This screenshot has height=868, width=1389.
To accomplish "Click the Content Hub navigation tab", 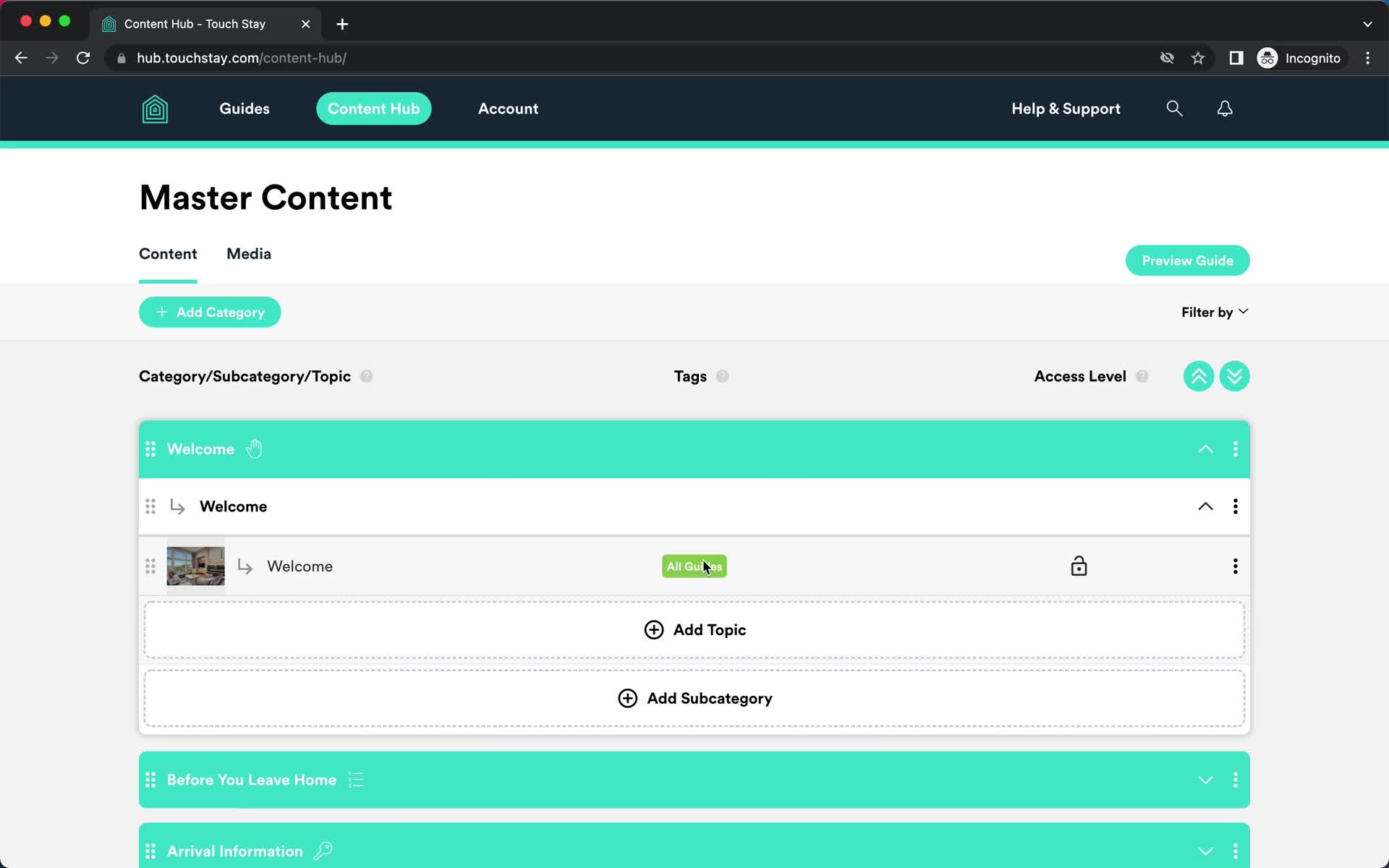I will click(x=373, y=108).
